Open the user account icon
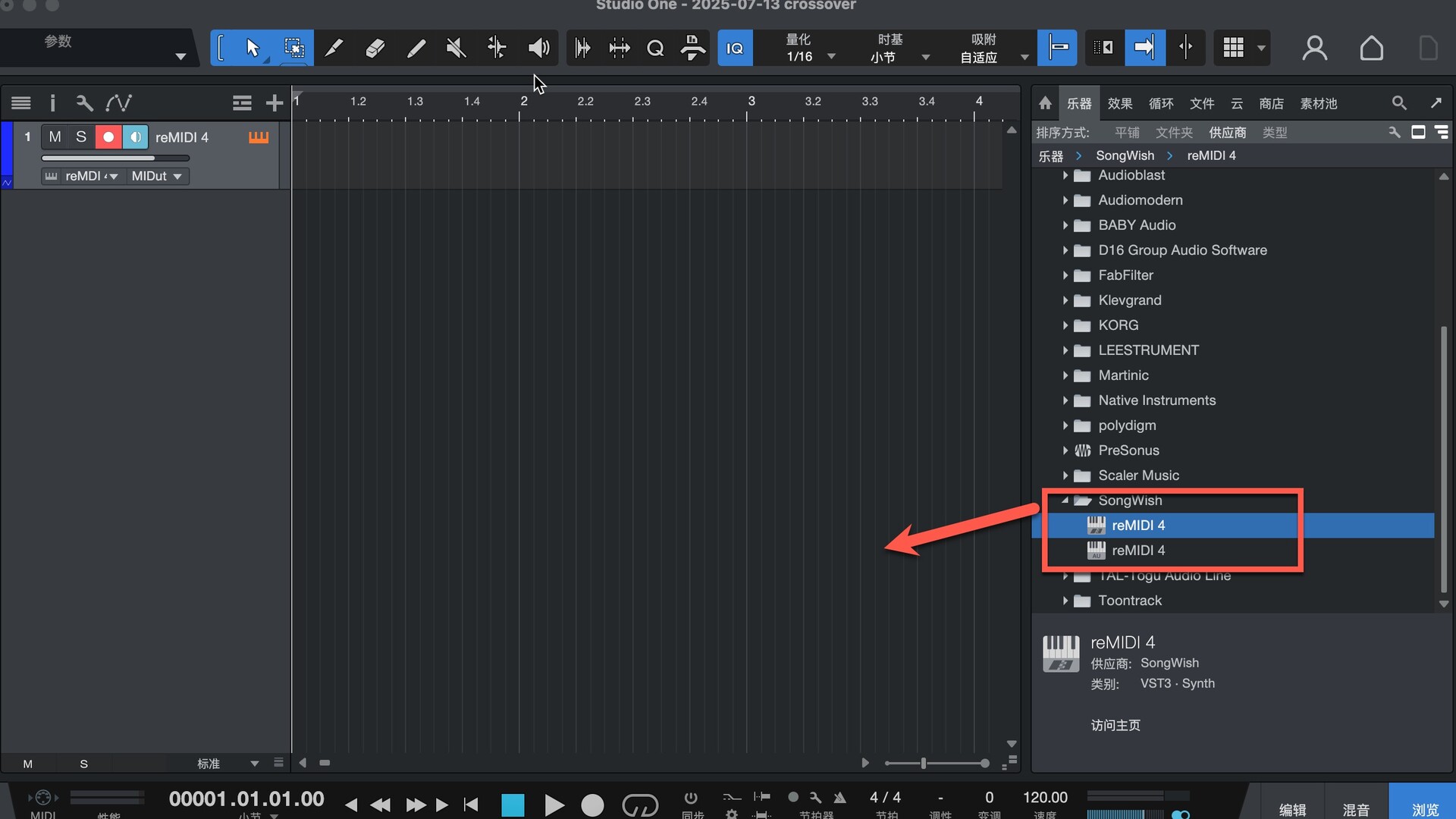The height and width of the screenshot is (819, 1456). point(1314,48)
